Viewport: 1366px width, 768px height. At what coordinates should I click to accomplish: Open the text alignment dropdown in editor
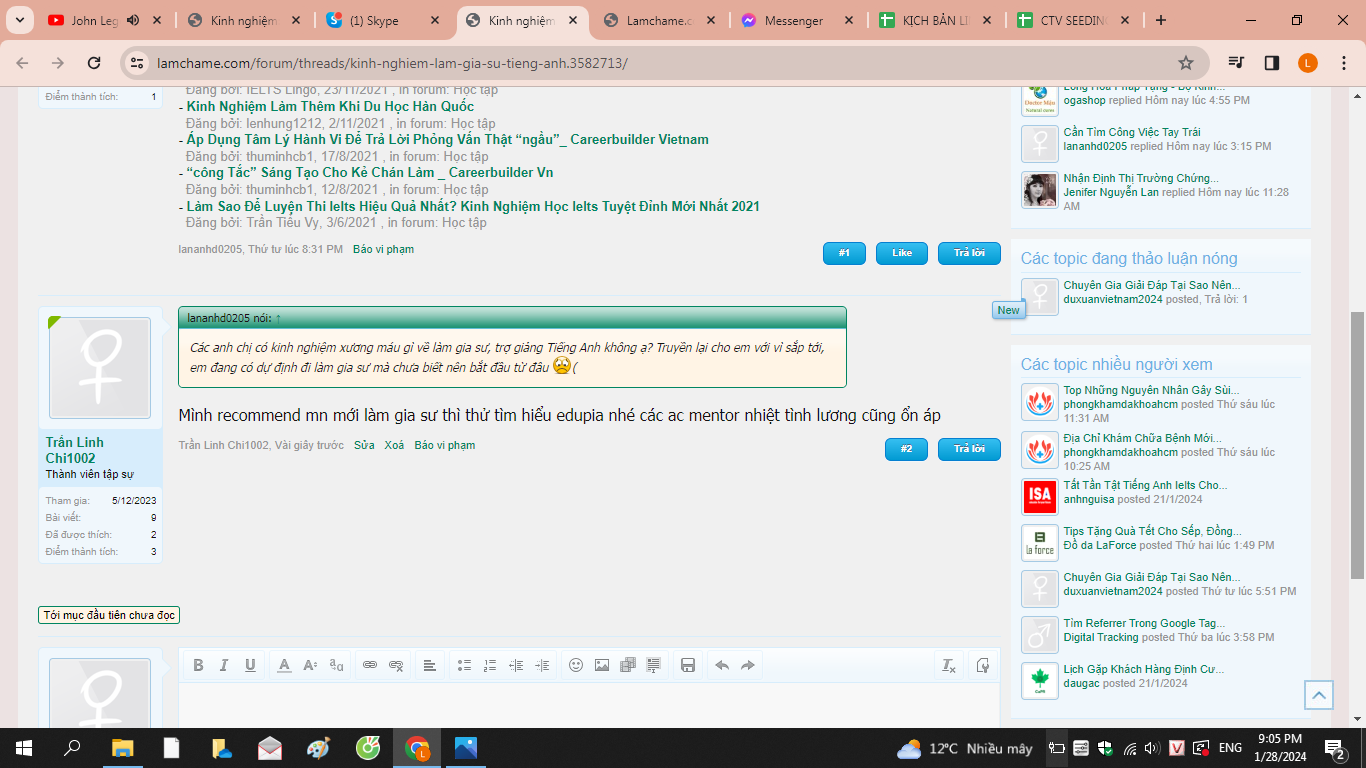[430, 665]
